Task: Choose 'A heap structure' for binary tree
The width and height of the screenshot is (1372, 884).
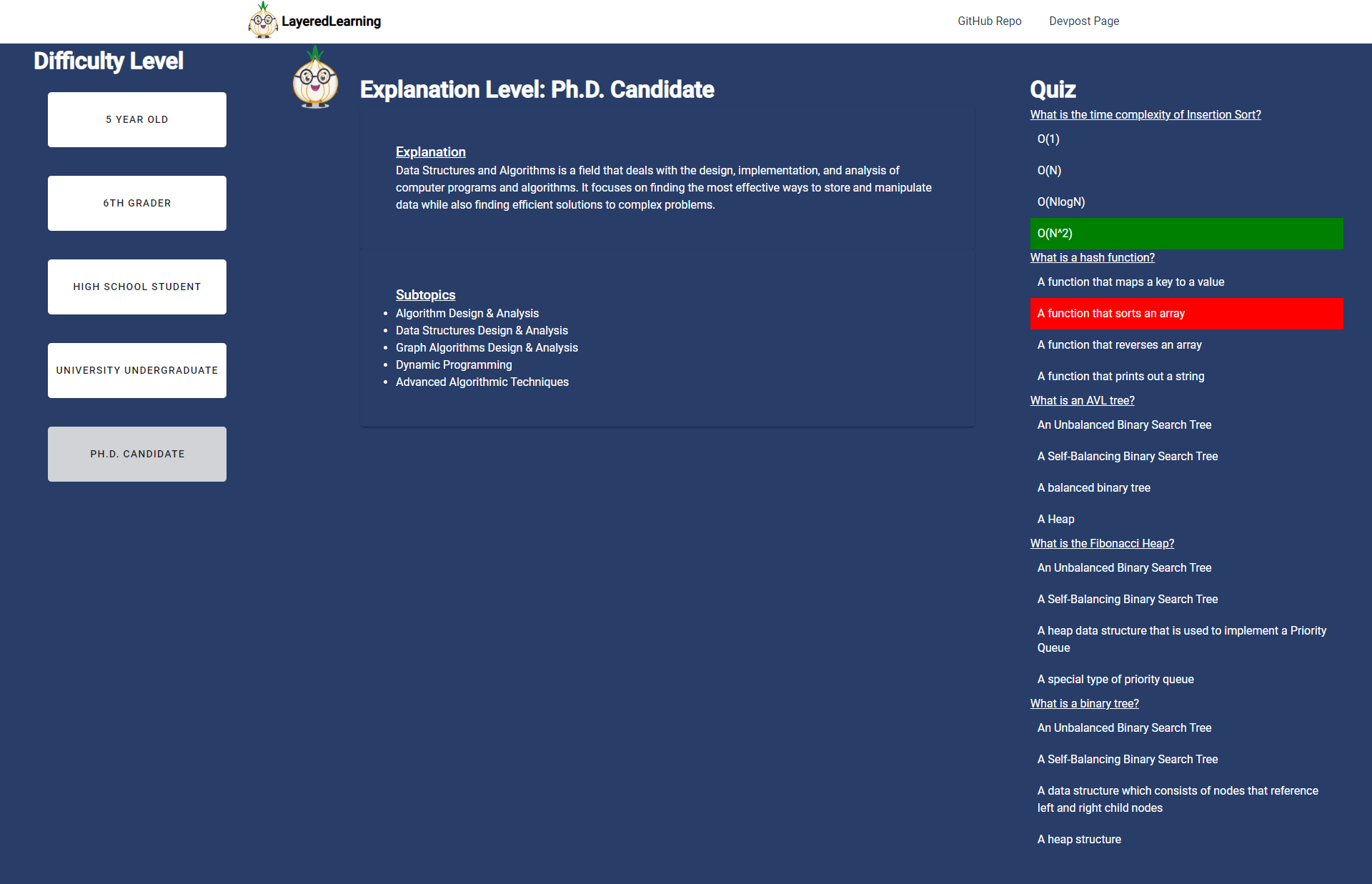Action: pos(1079,840)
